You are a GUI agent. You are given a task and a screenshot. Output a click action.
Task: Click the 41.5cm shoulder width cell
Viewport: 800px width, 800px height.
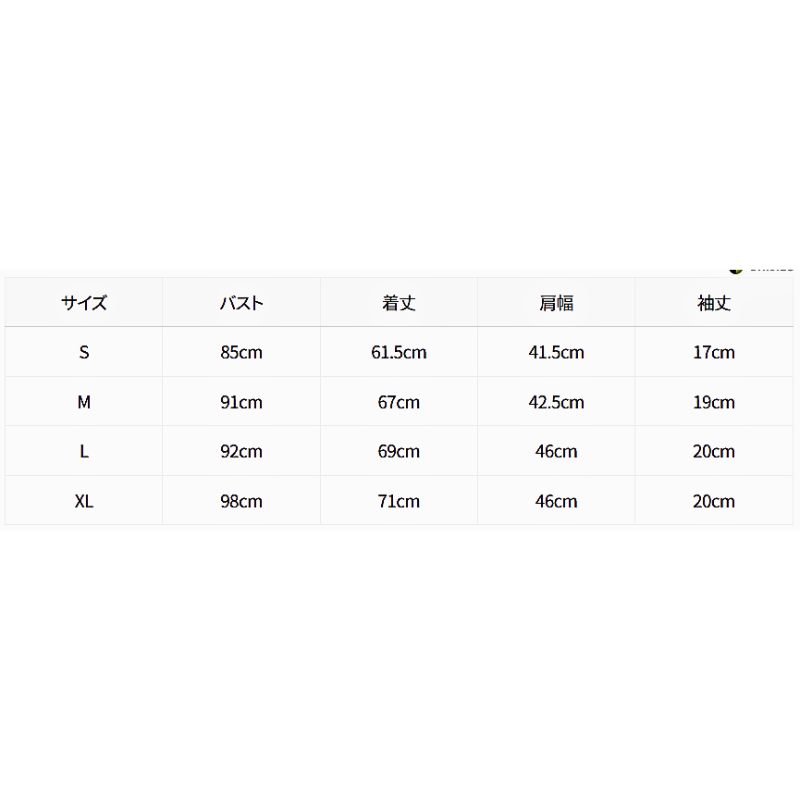click(556, 352)
